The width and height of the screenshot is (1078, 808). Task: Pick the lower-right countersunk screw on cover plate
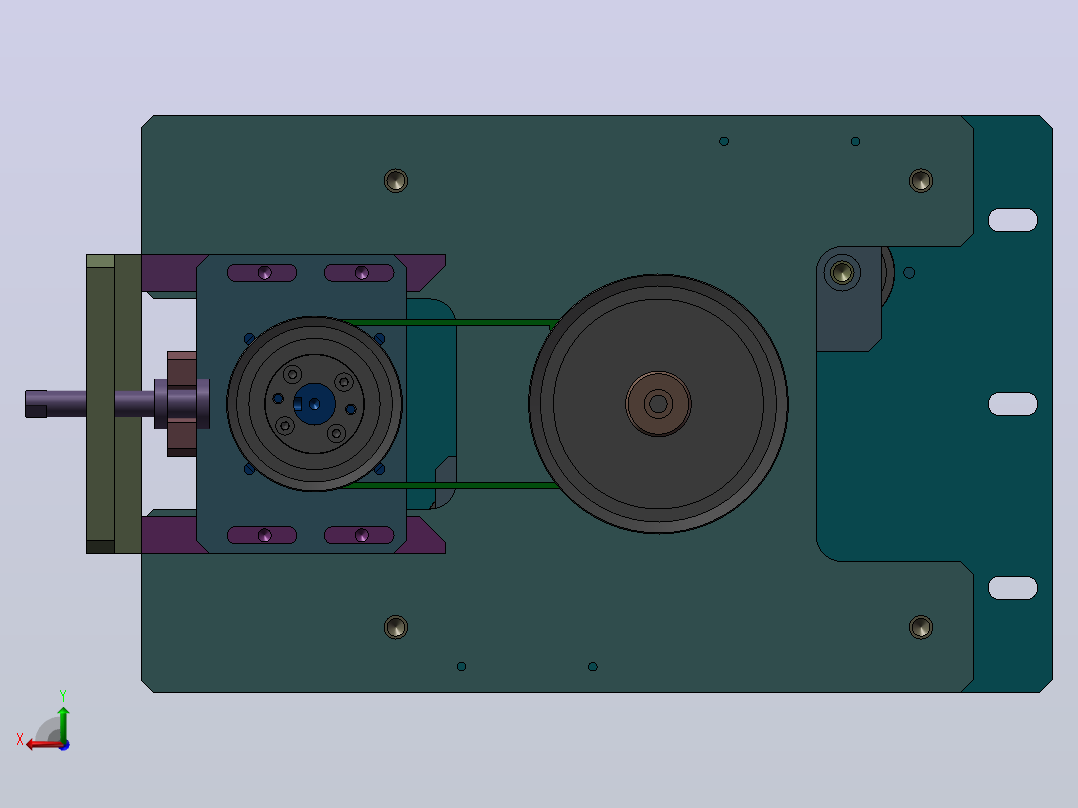click(x=921, y=627)
